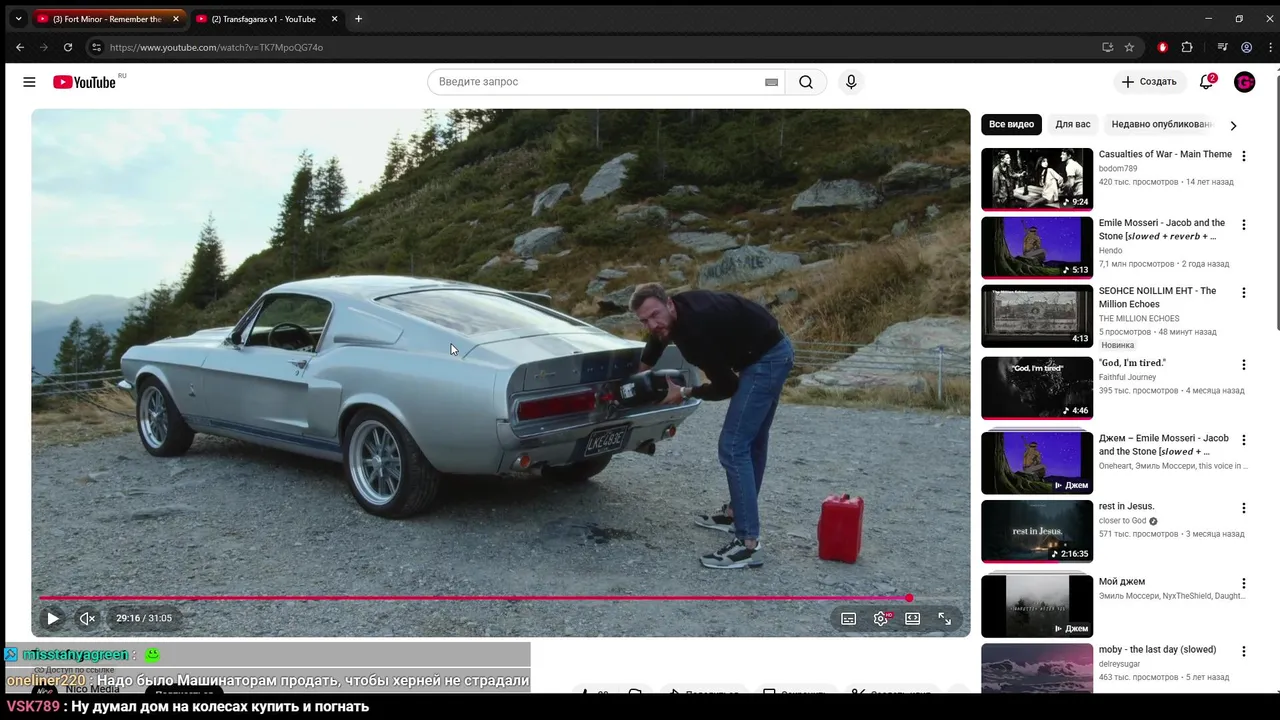Image resolution: width=1280 pixels, height=720 pixels.
Task: Open 'THE MILLION ECHOES' channel name
Action: point(1139,318)
